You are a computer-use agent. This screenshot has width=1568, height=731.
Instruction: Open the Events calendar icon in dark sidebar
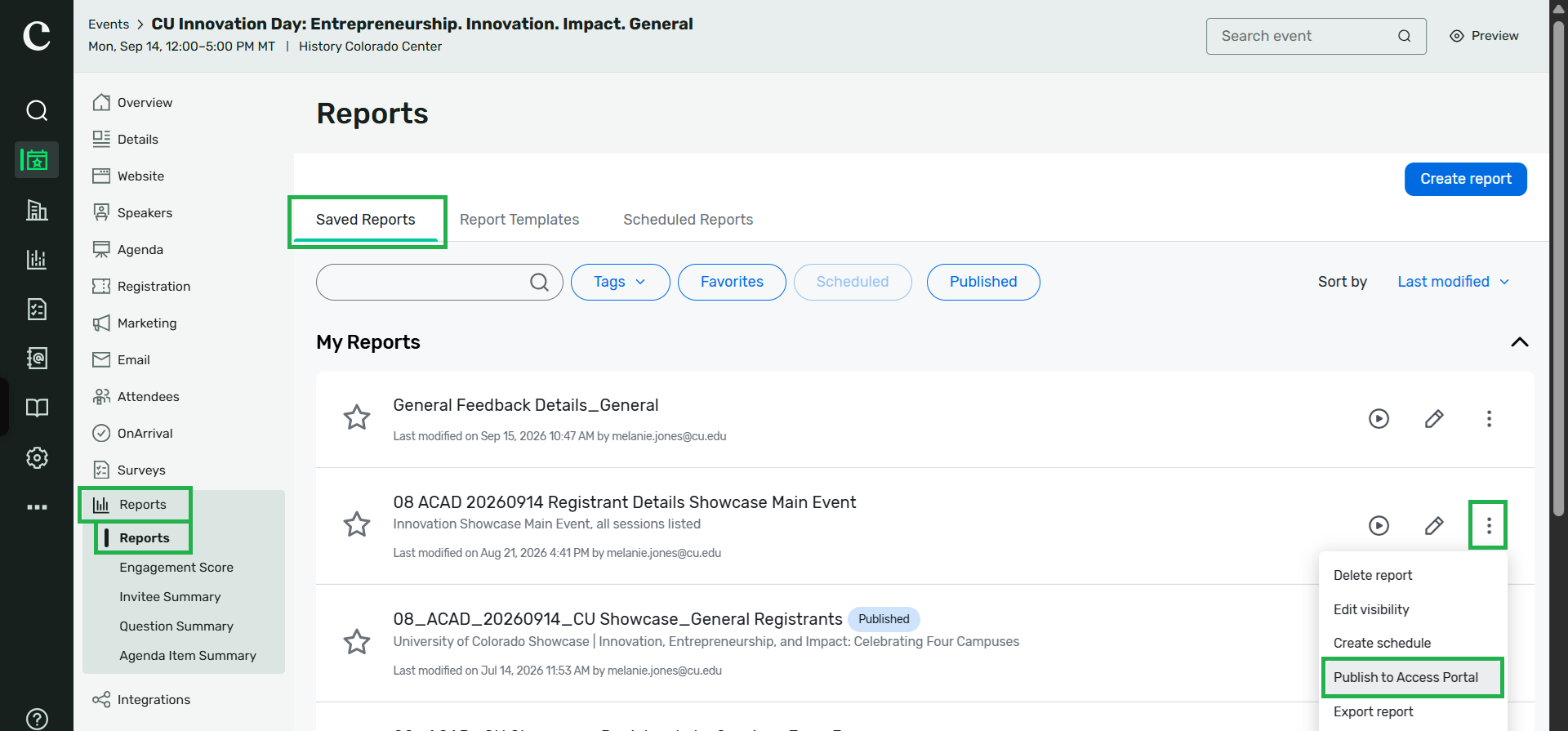(x=37, y=160)
